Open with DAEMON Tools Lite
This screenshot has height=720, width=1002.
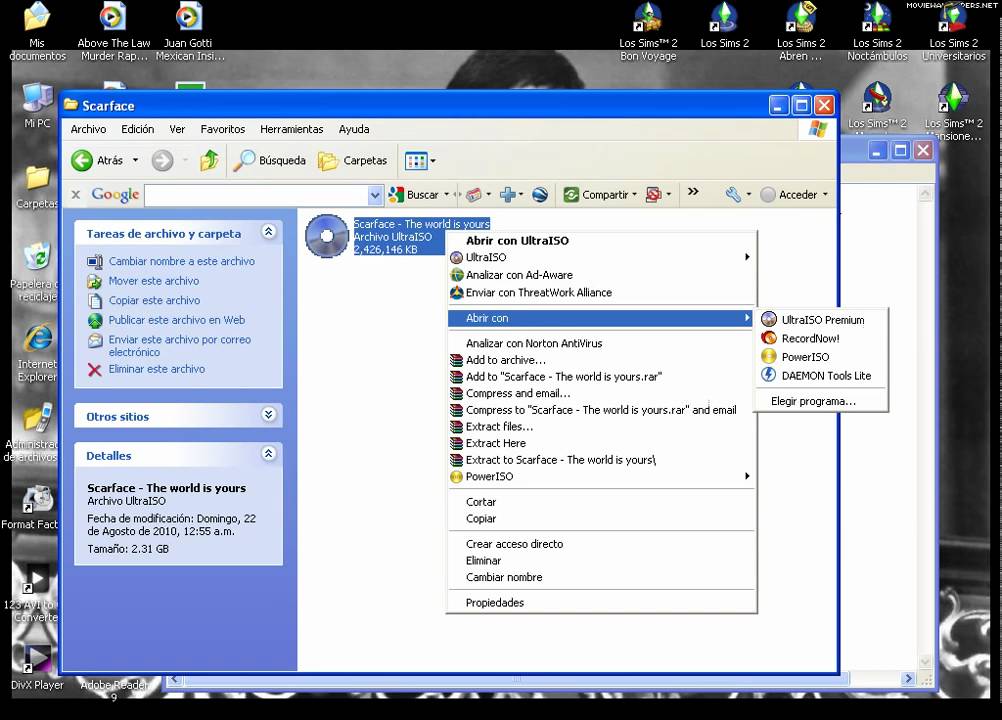pos(821,376)
